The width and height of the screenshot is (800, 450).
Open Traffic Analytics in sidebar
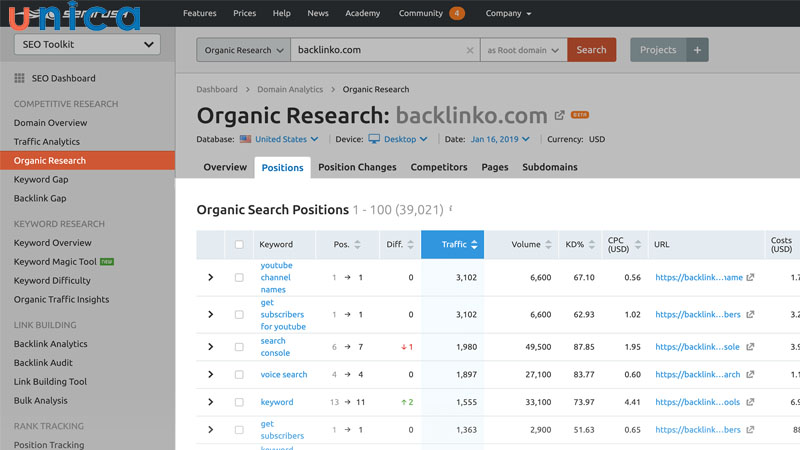(x=47, y=142)
